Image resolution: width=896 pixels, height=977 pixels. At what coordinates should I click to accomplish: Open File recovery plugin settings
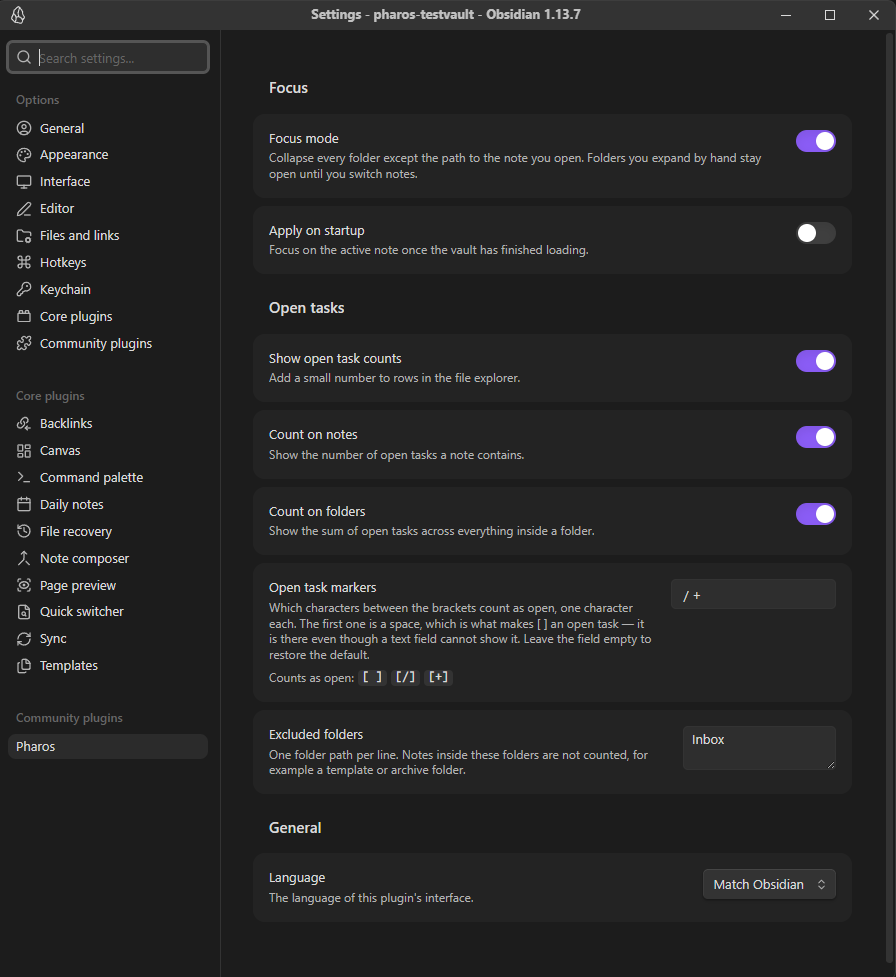(108, 531)
